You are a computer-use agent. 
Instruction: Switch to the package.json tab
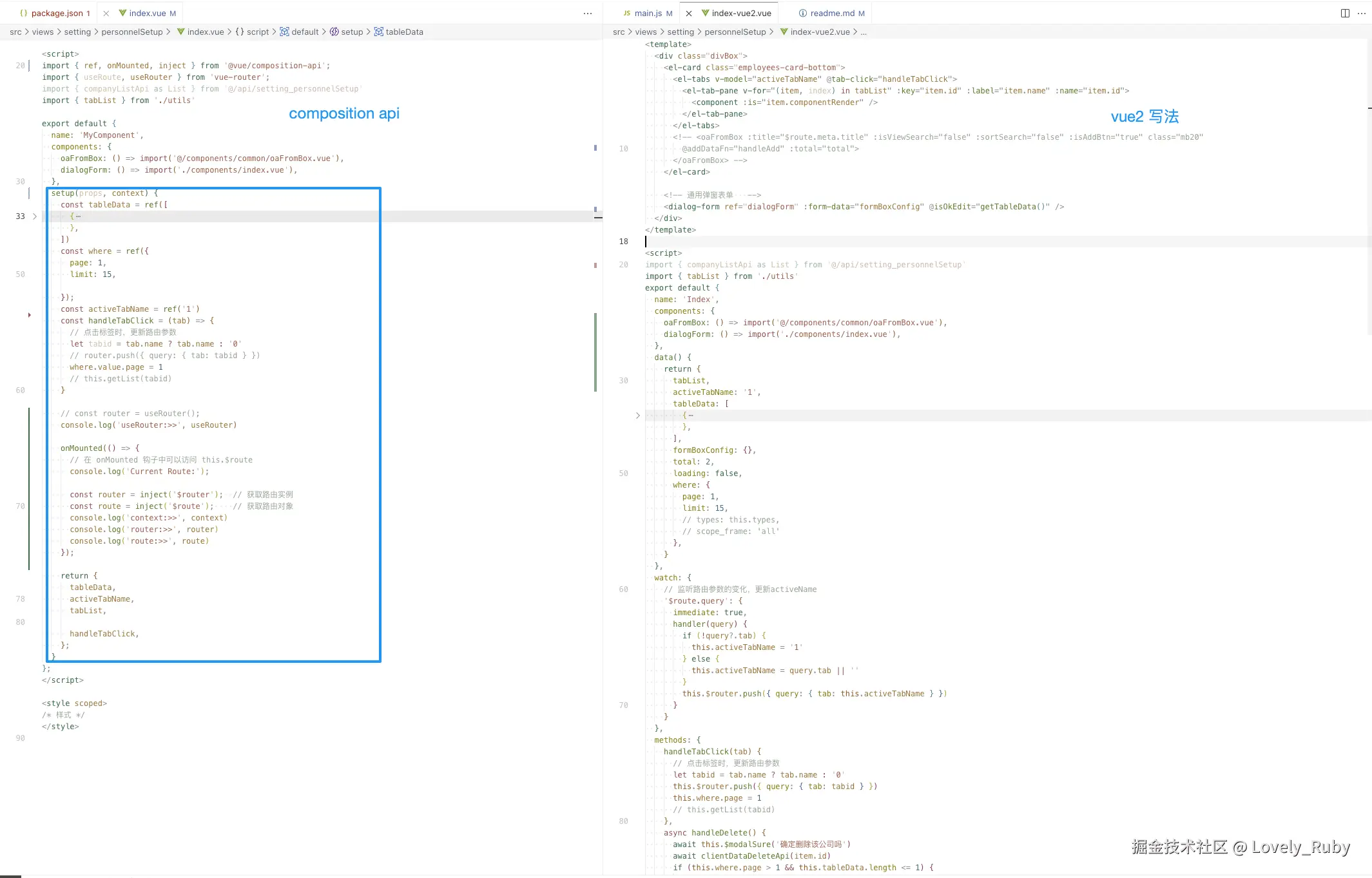coord(57,13)
